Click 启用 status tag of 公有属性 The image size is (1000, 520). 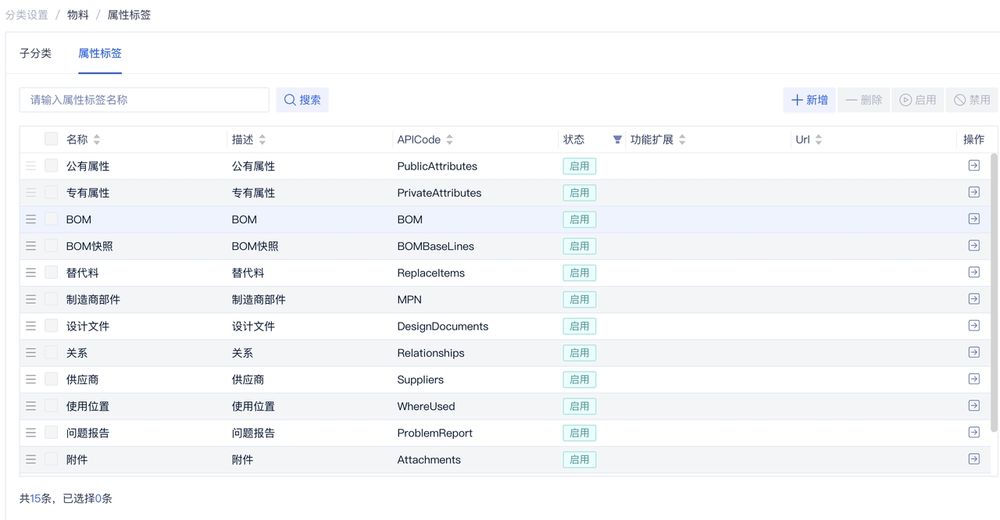(x=579, y=166)
